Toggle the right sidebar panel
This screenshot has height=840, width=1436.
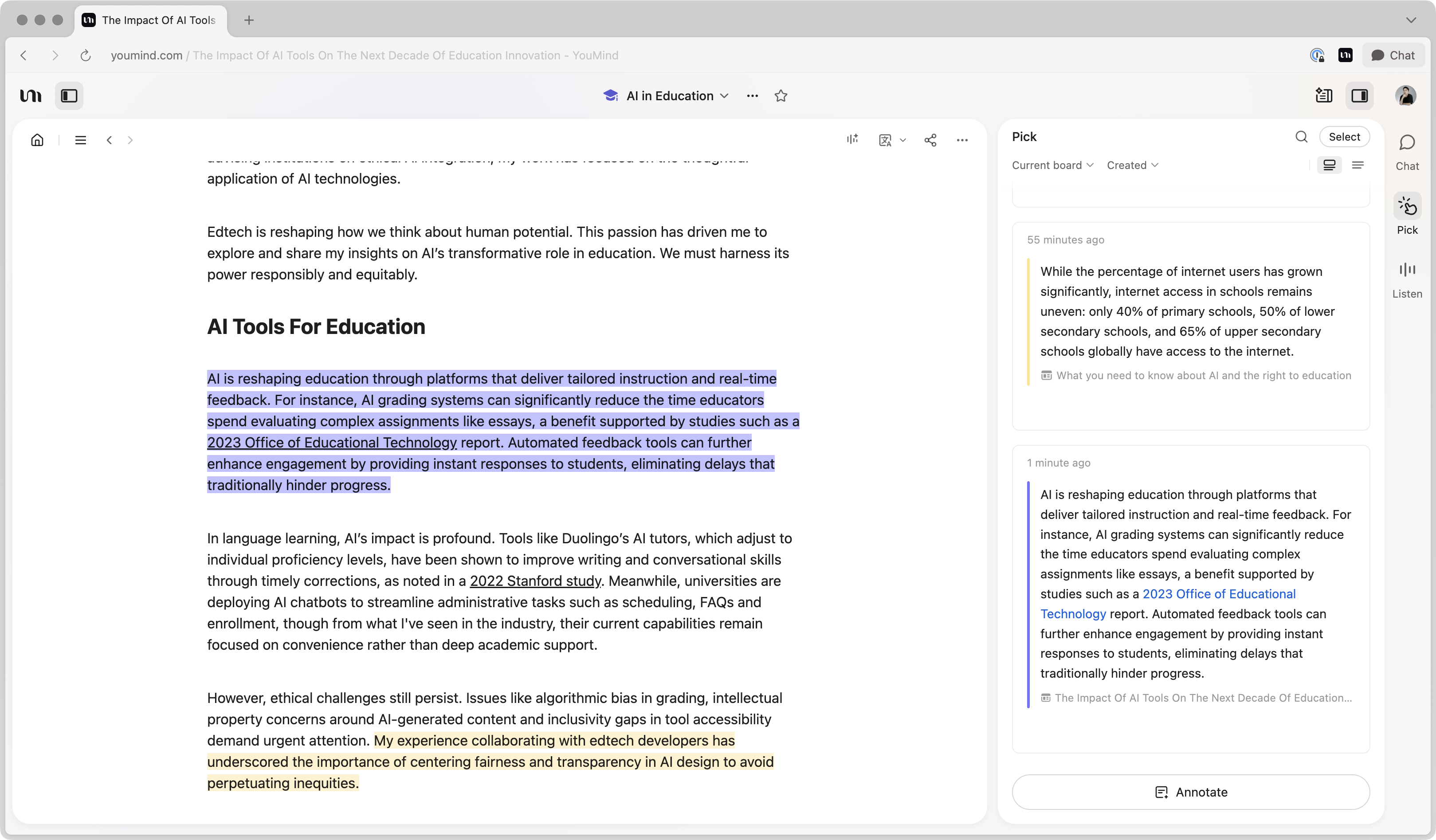pyautogui.click(x=1360, y=96)
